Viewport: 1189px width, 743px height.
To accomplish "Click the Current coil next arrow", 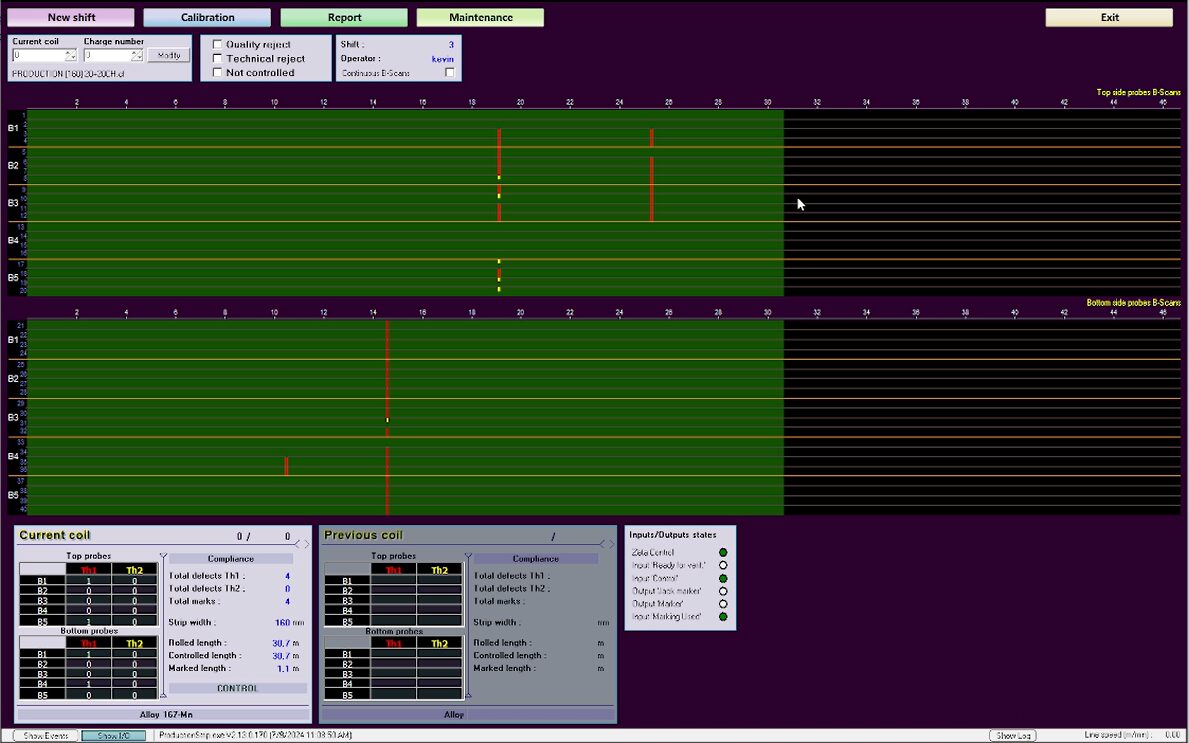I will [307, 544].
